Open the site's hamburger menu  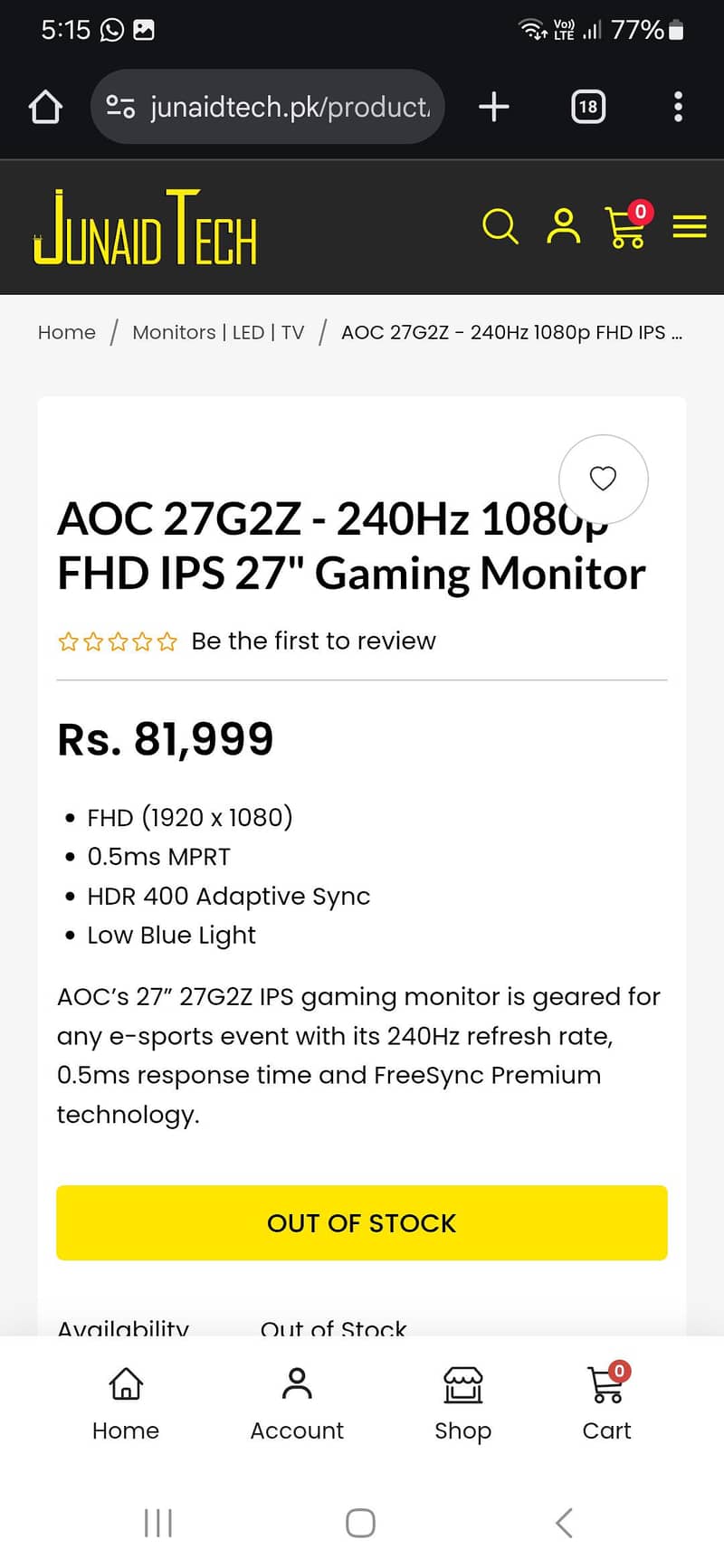pos(690,228)
